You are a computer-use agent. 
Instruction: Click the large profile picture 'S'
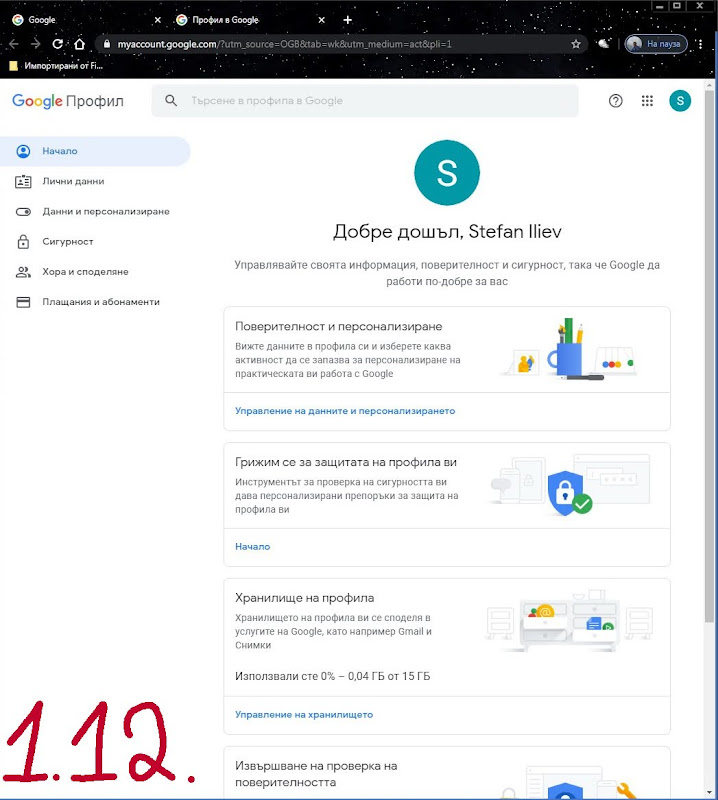point(447,172)
